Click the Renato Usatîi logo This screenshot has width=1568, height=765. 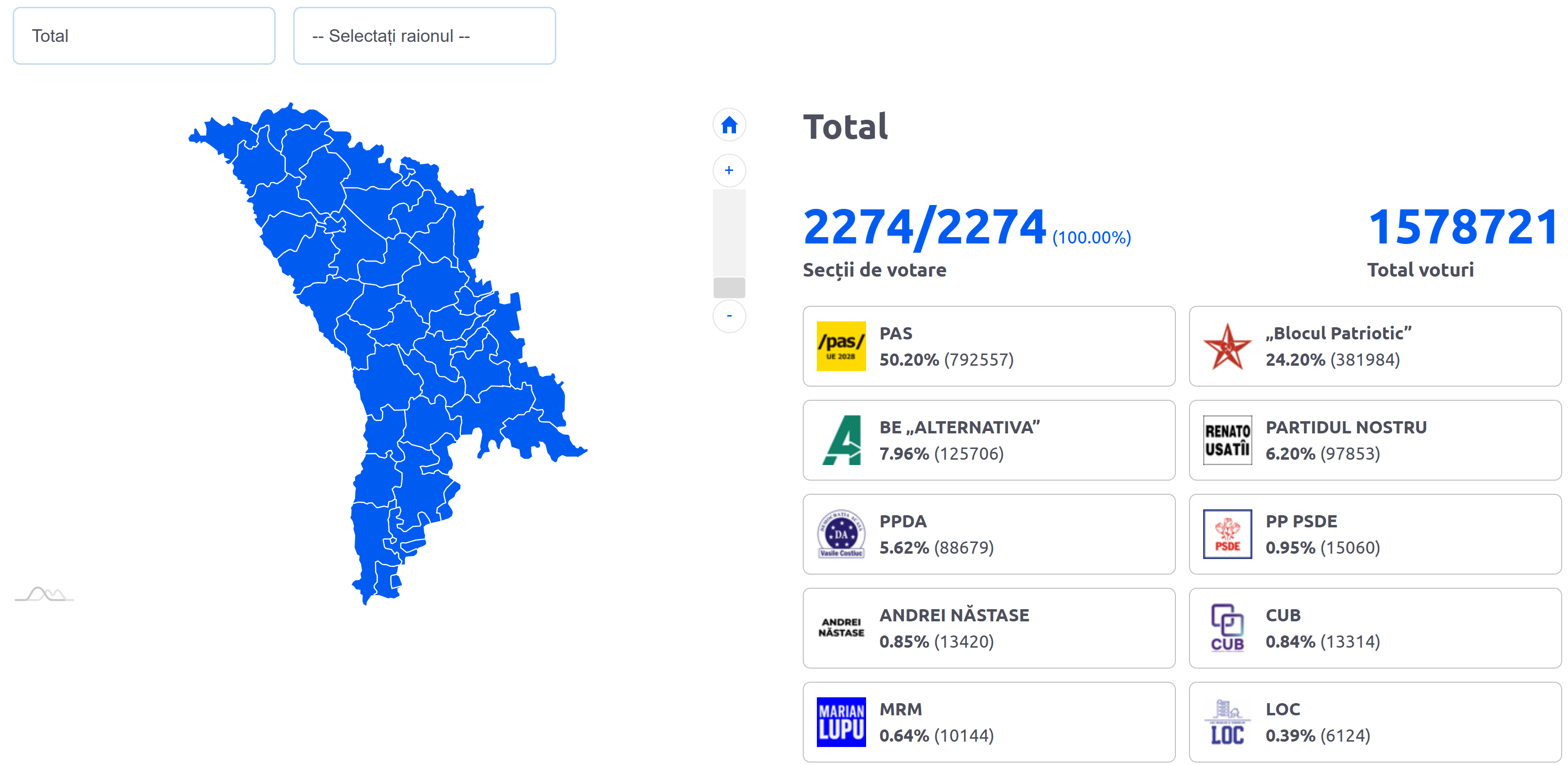click(1227, 440)
